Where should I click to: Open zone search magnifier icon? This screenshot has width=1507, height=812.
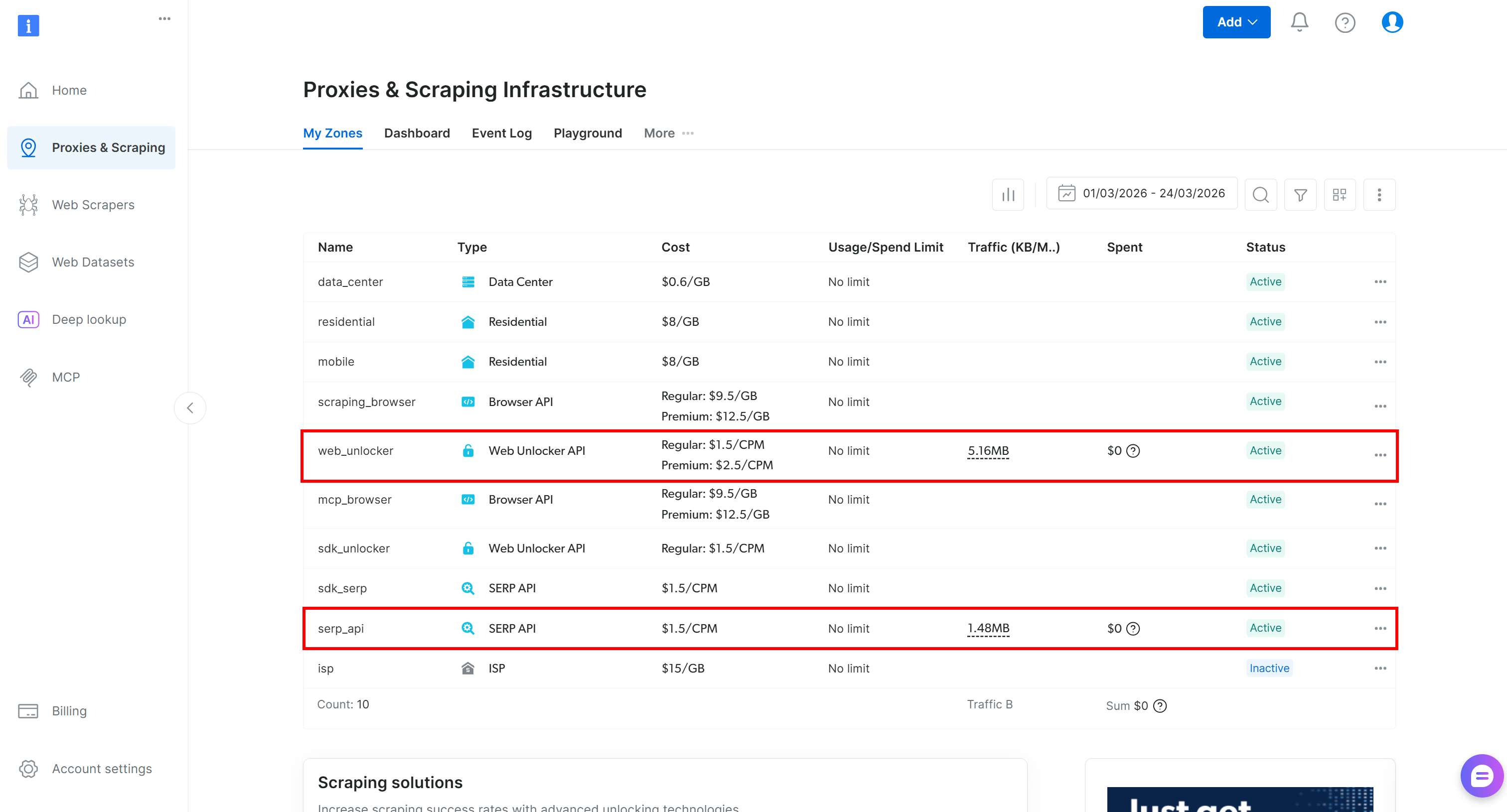point(1260,195)
